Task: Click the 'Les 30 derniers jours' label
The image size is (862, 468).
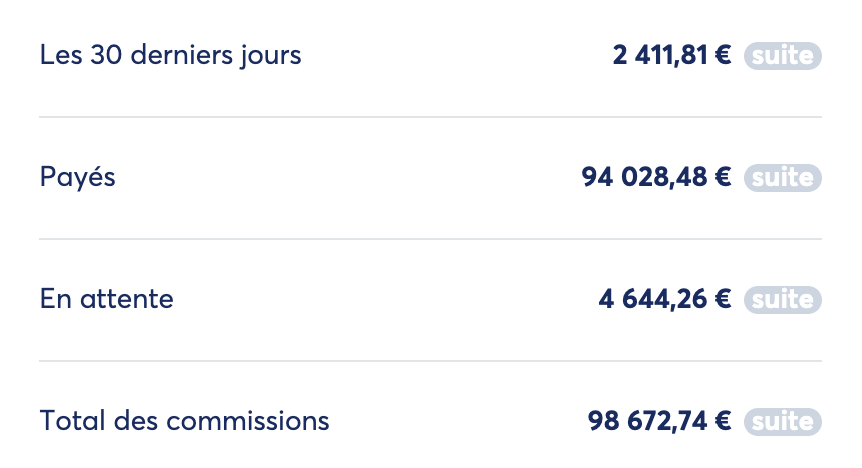Action: [x=170, y=56]
